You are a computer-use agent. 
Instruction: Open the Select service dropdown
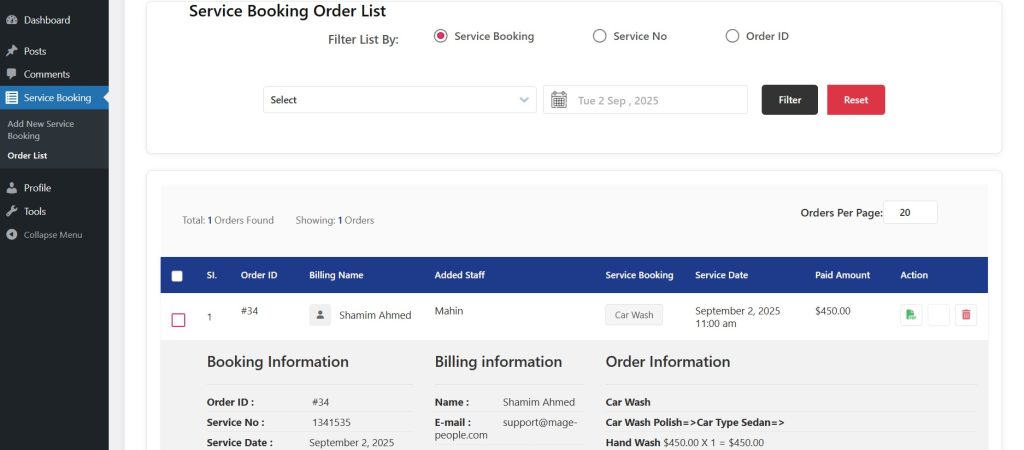click(399, 100)
